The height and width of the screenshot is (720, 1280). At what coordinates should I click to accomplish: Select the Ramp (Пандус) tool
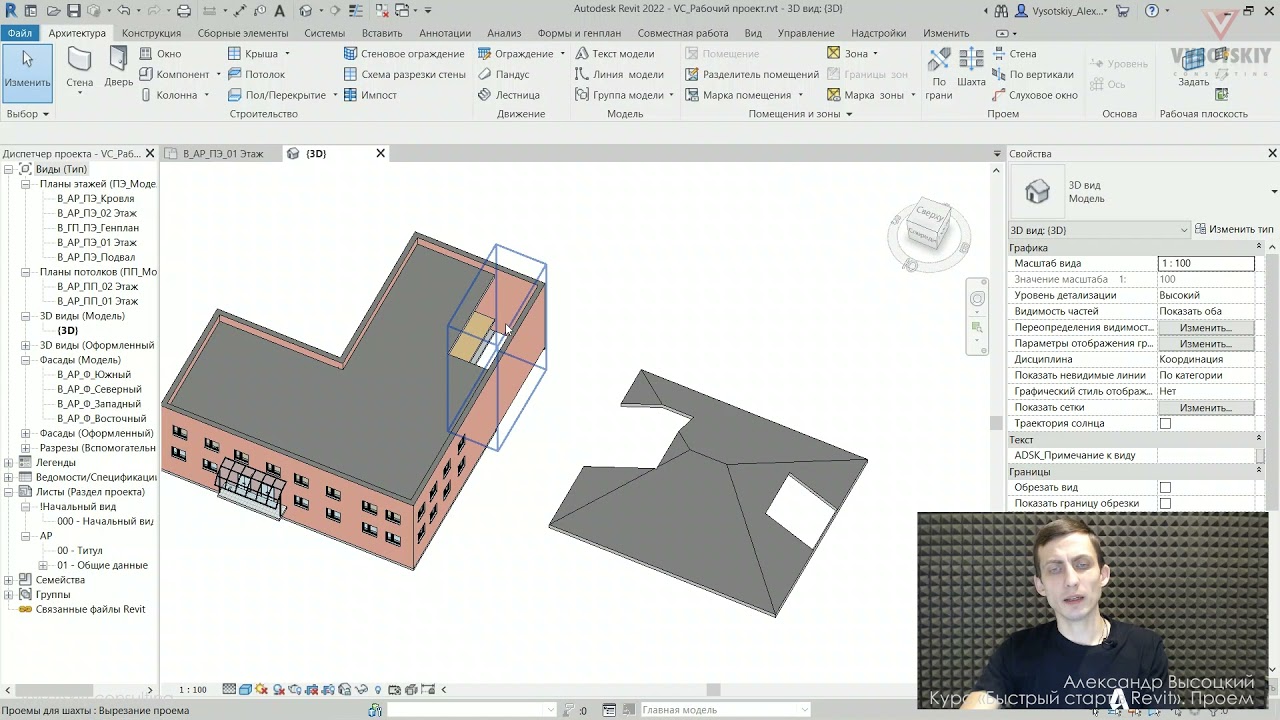pyautogui.click(x=503, y=74)
